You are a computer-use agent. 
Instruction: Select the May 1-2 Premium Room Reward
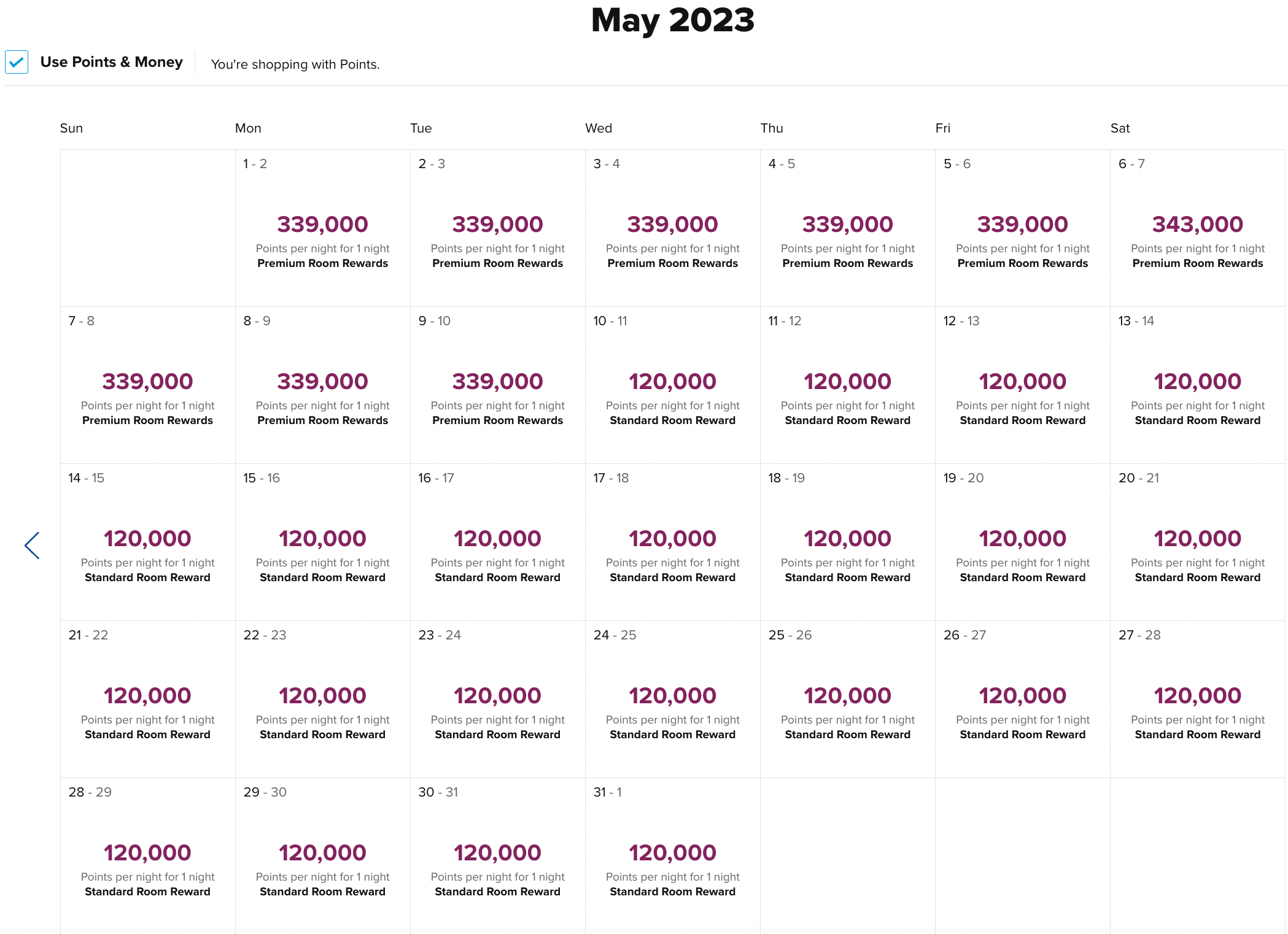[x=322, y=228]
